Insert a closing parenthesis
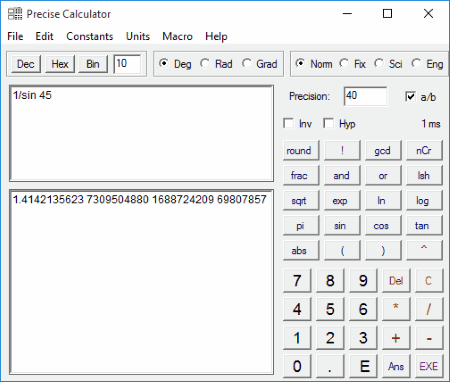Viewport: 450px width, 382px height. 383,250
